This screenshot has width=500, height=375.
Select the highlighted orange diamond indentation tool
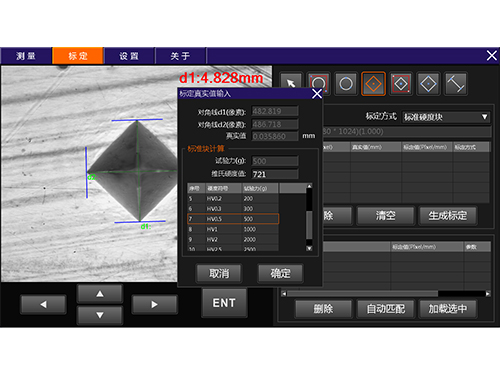[x=373, y=83]
